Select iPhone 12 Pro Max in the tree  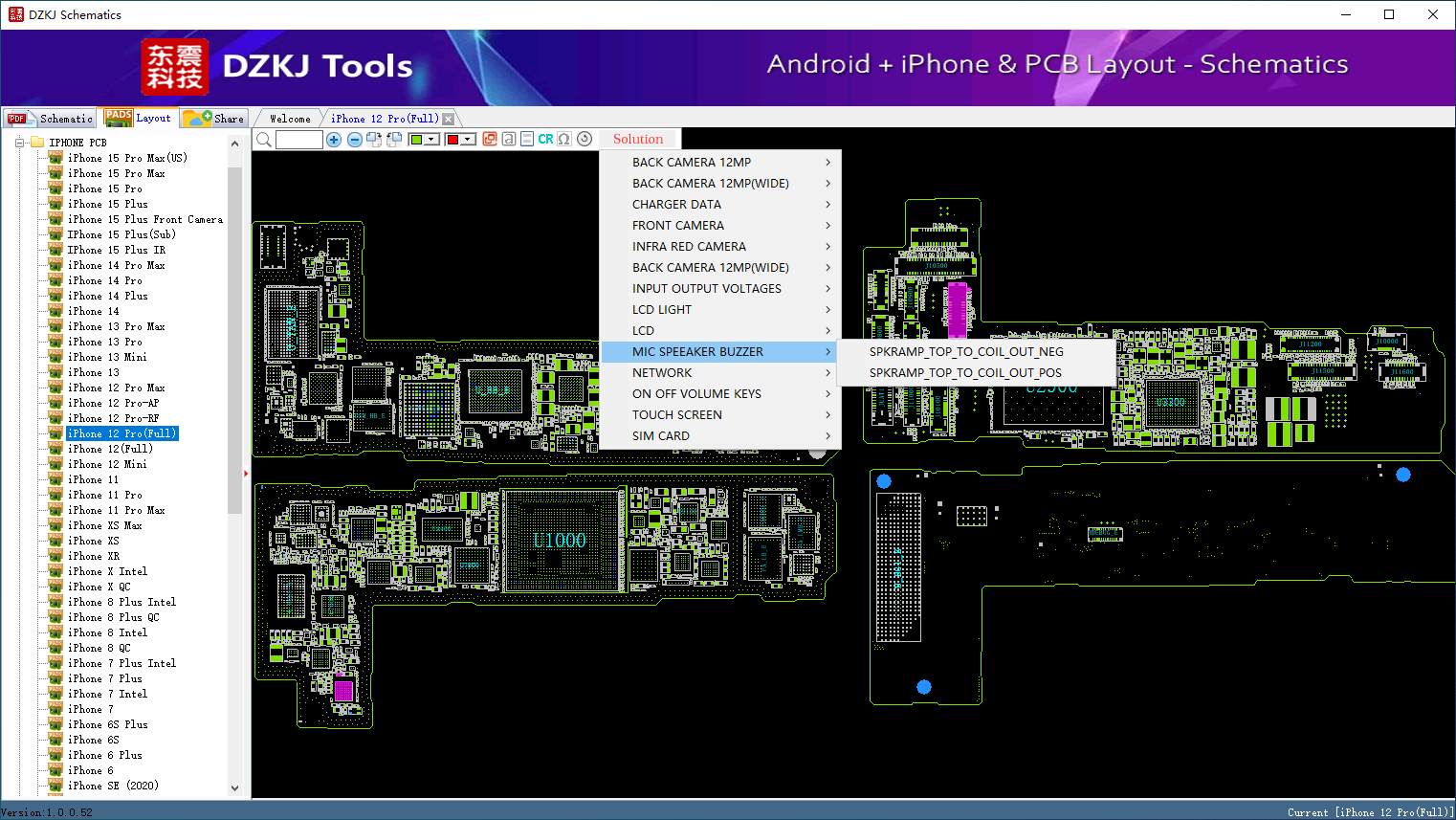(117, 388)
